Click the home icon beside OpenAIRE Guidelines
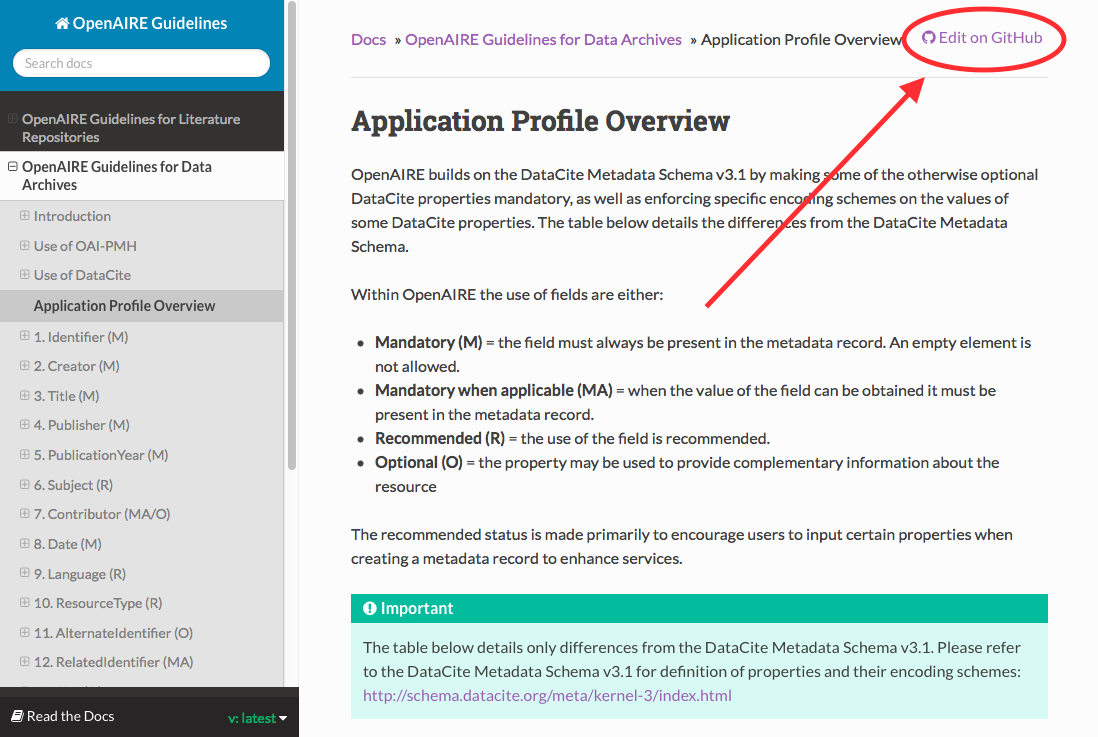 coord(62,23)
